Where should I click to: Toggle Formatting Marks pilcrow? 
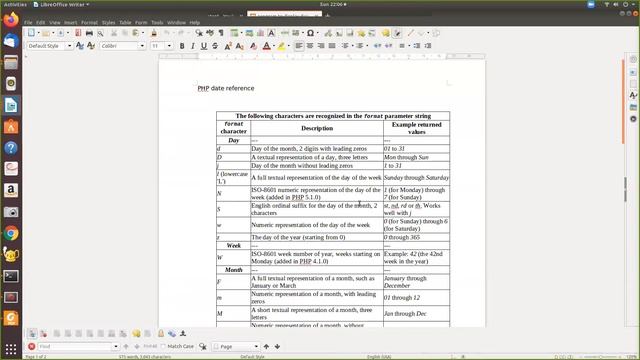pos(221,33)
